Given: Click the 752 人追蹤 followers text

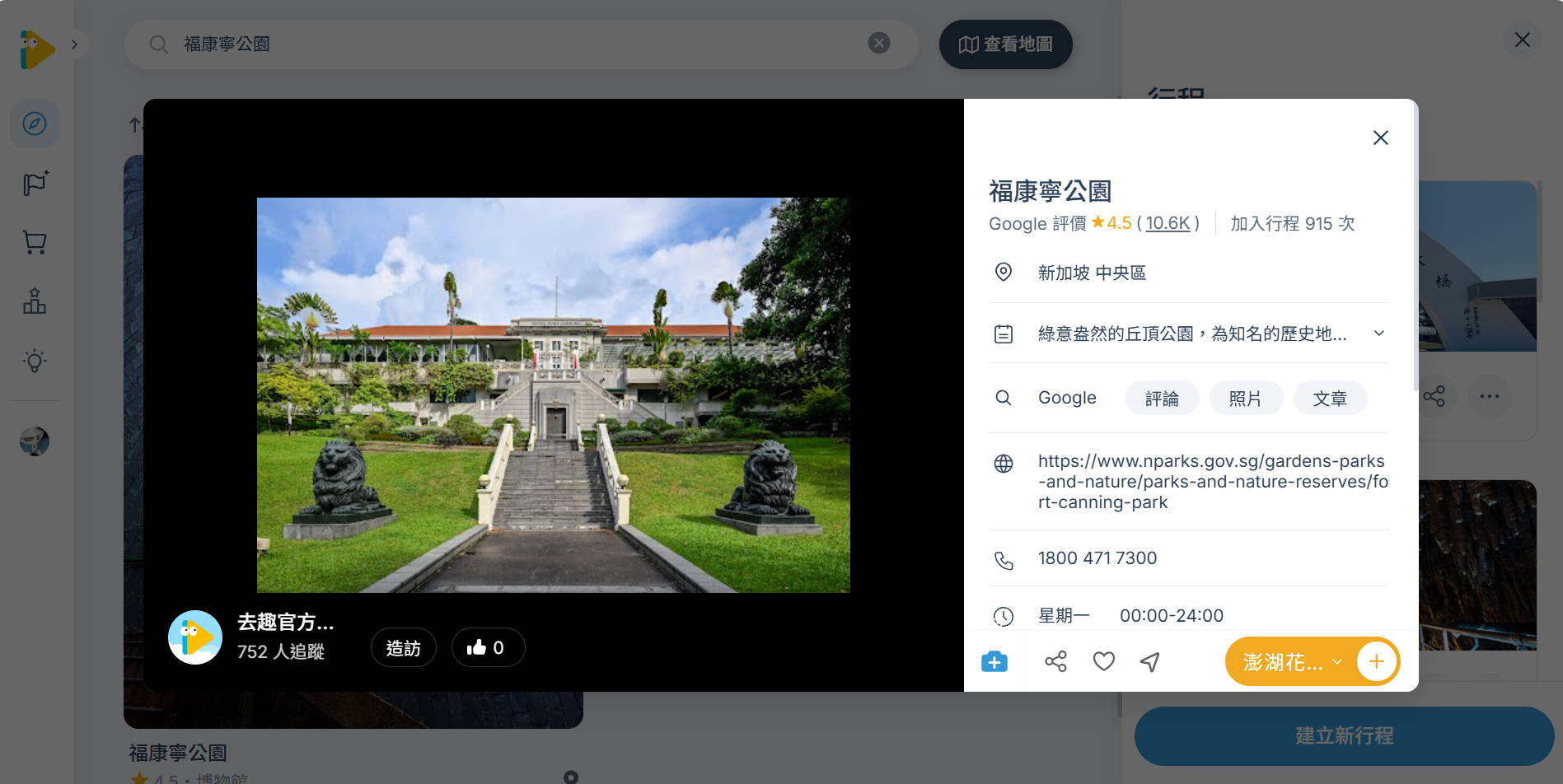Looking at the screenshot, I should (x=281, y=651).
